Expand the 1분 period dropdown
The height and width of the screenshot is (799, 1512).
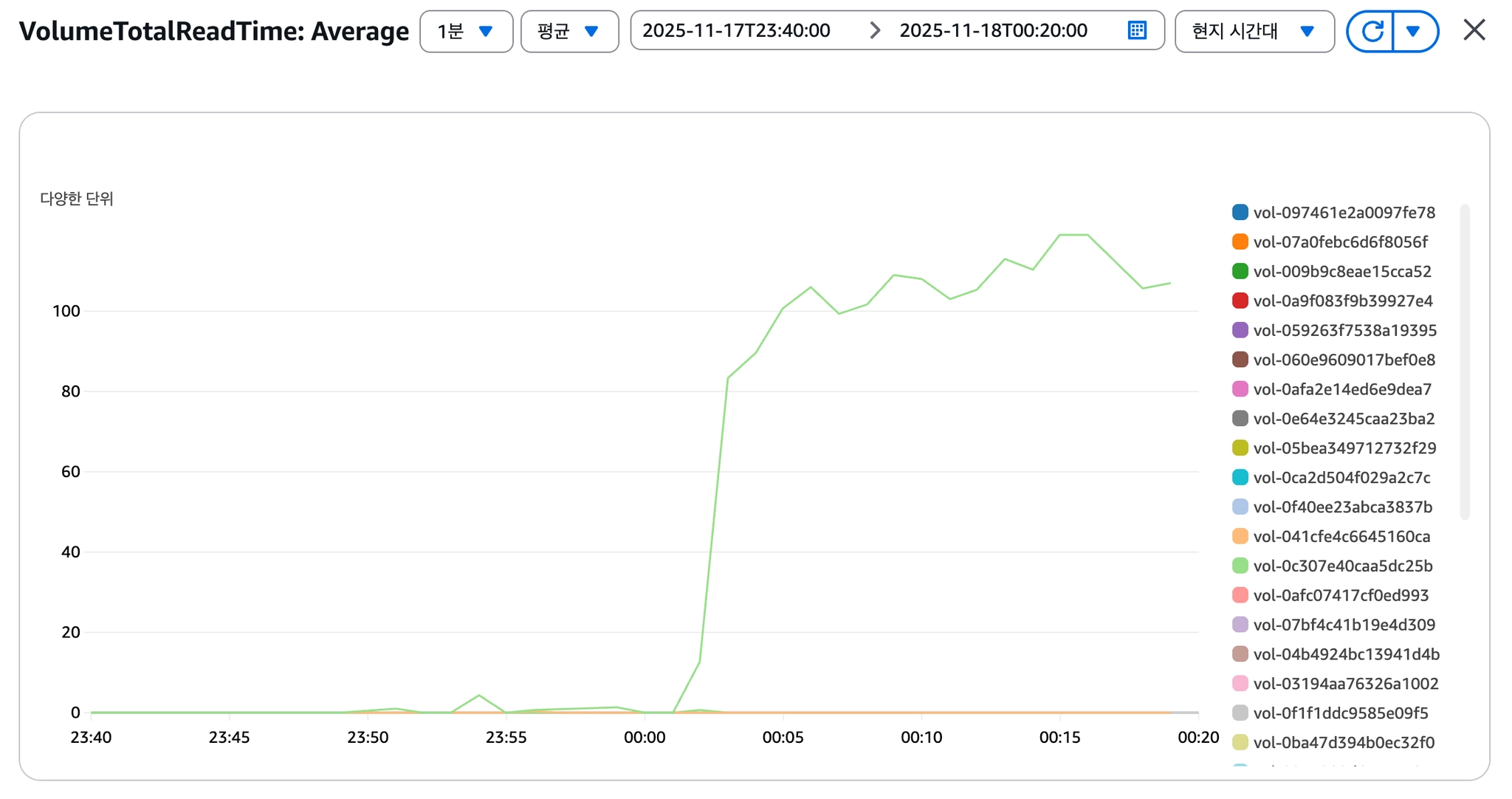466,31
